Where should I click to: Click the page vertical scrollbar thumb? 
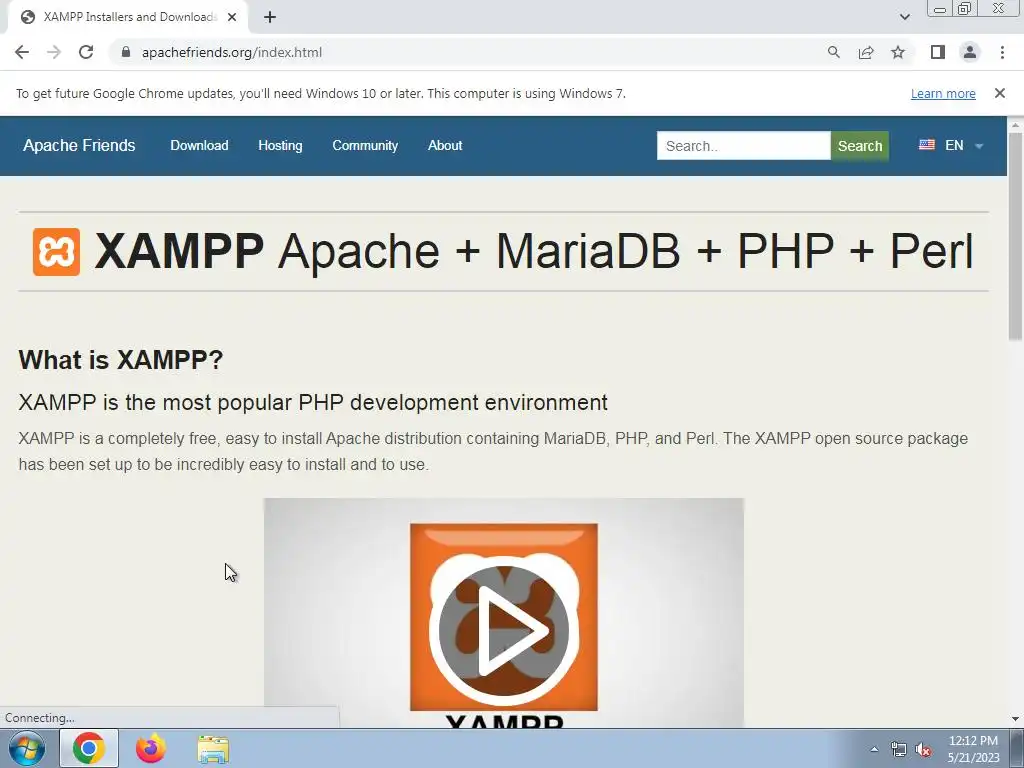(x=1015, y=235)
